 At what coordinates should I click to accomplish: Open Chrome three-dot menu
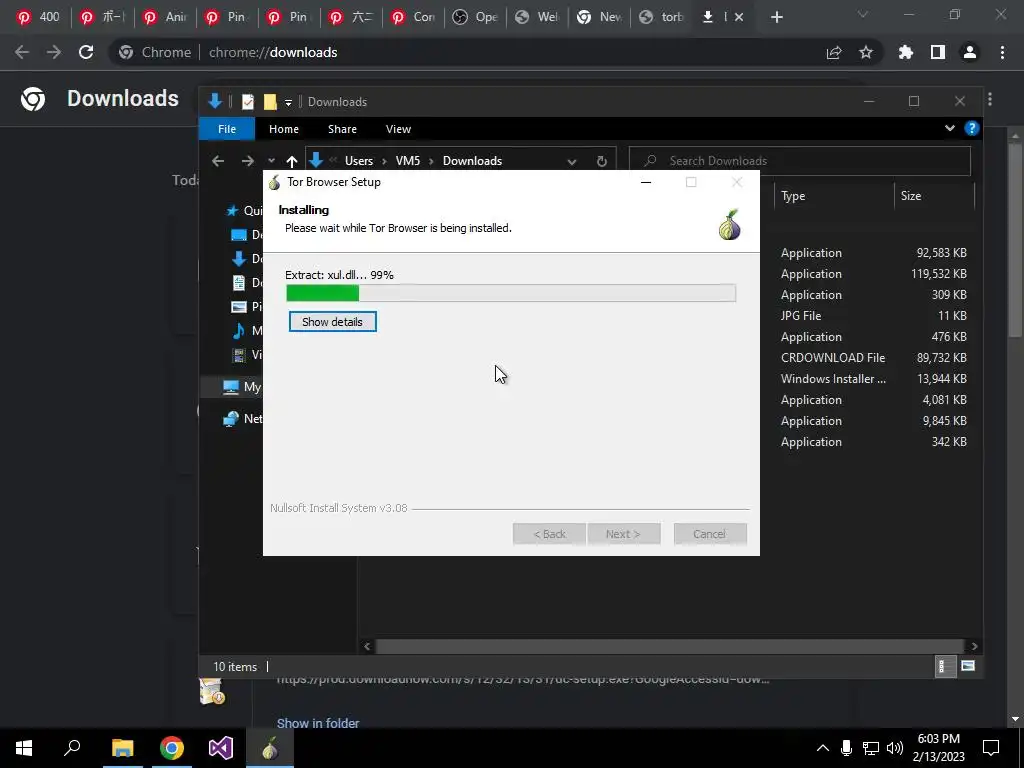1002,52
